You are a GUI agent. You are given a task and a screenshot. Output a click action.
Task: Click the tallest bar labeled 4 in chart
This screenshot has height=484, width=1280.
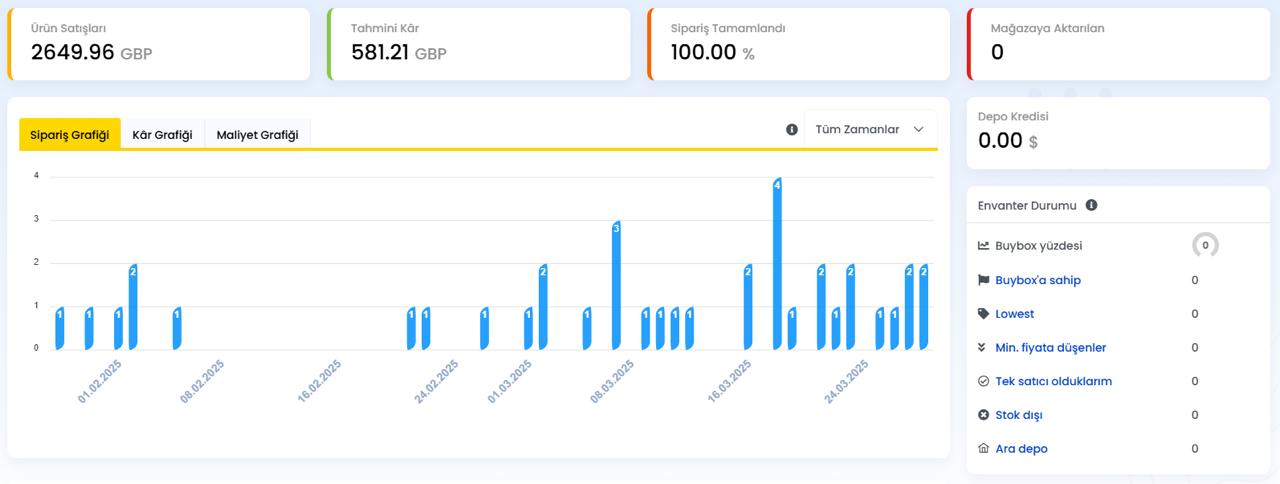coord(777,265)
